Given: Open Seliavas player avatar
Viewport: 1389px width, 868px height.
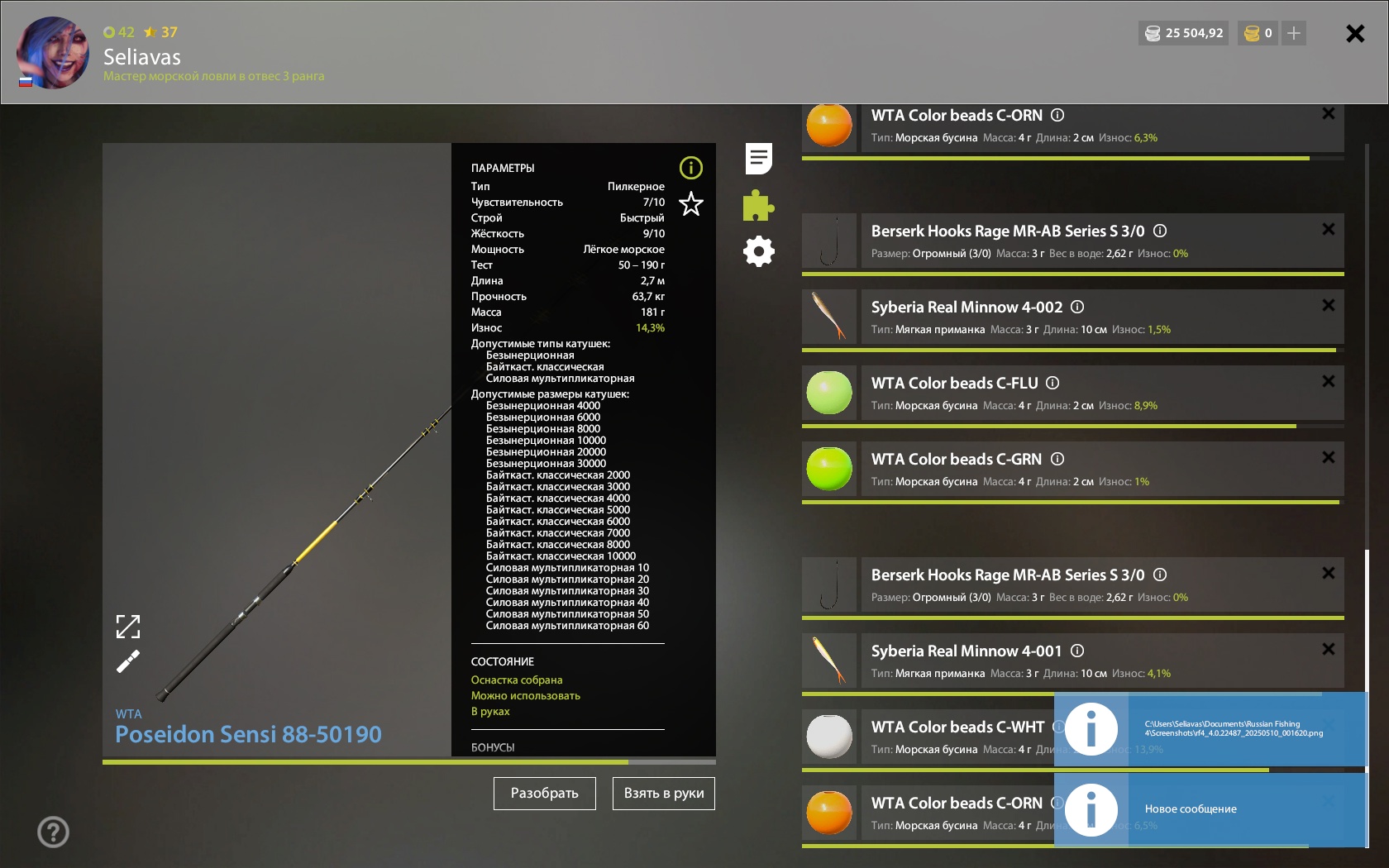Looking at the screenshot, I should (x=53, y=52).
